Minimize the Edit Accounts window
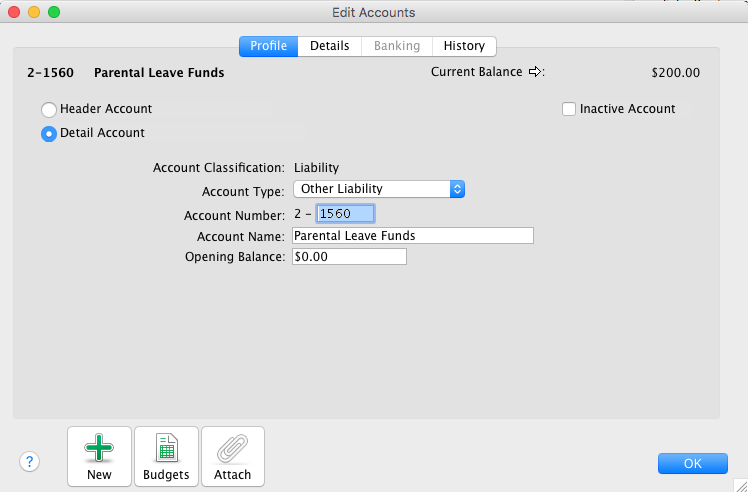 click(x=34, y=13)
